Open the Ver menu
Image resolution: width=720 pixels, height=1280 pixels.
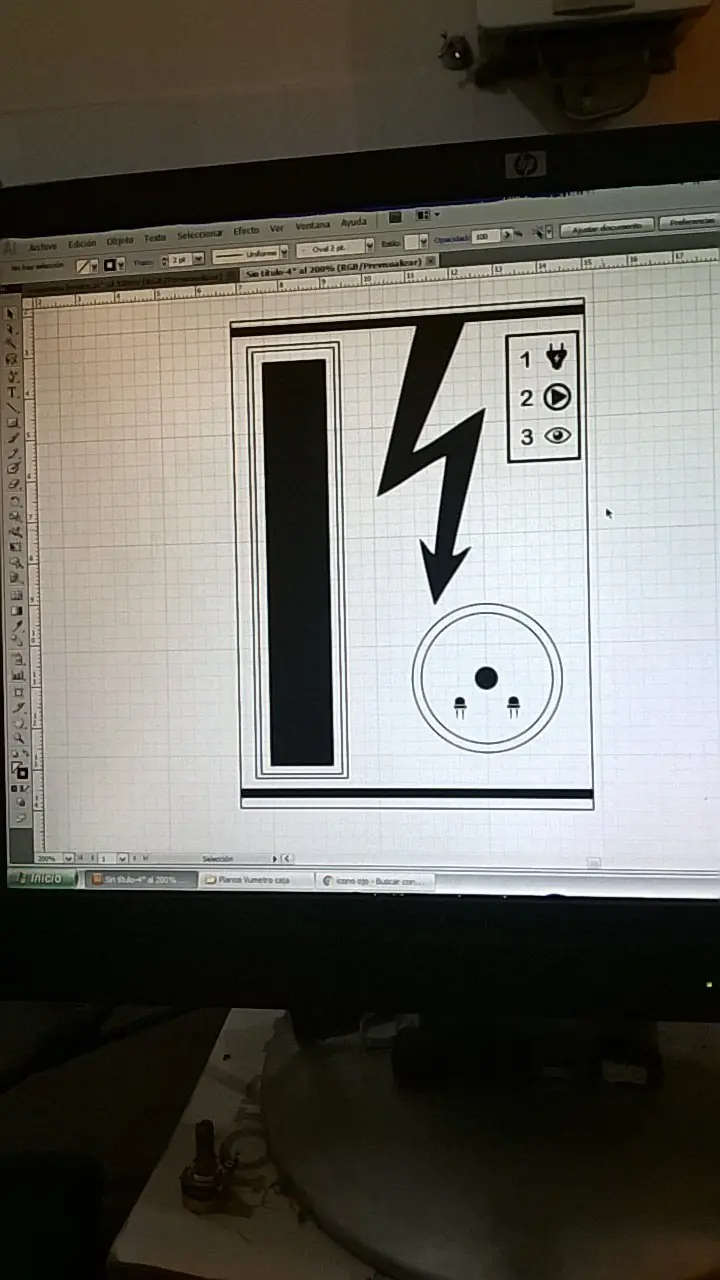click(x=277, y=229)
